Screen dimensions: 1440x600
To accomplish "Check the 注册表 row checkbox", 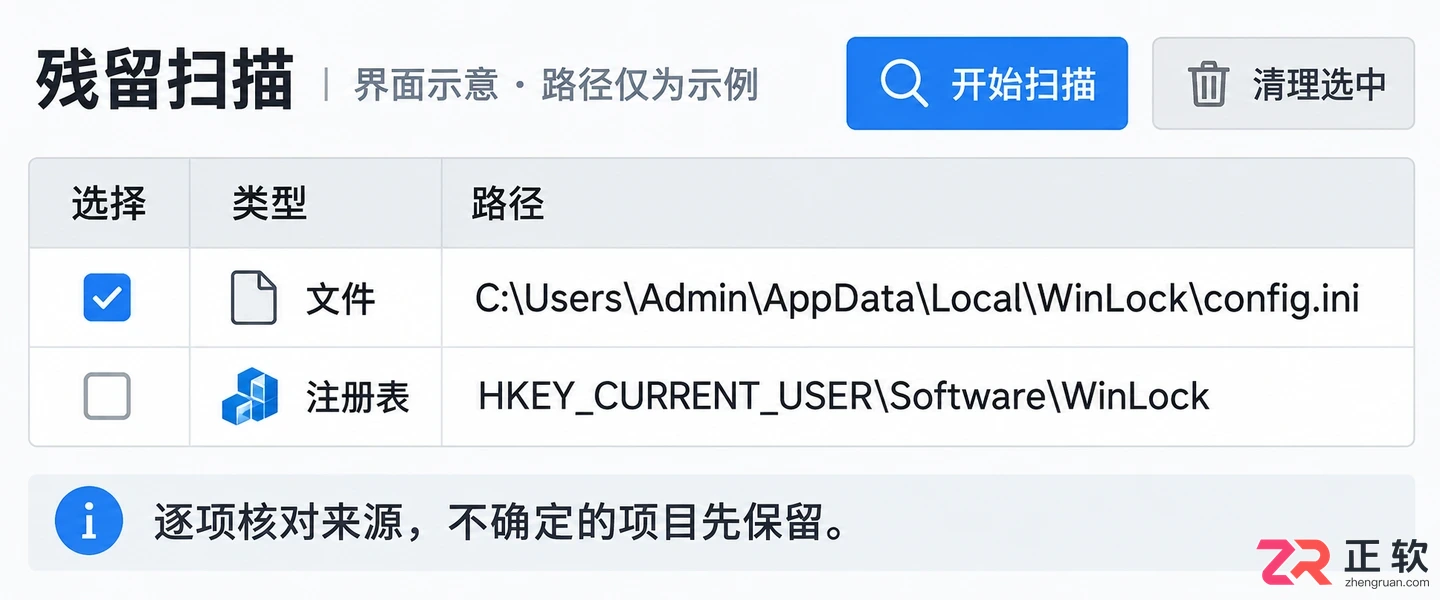I will [x=107, y=396].
